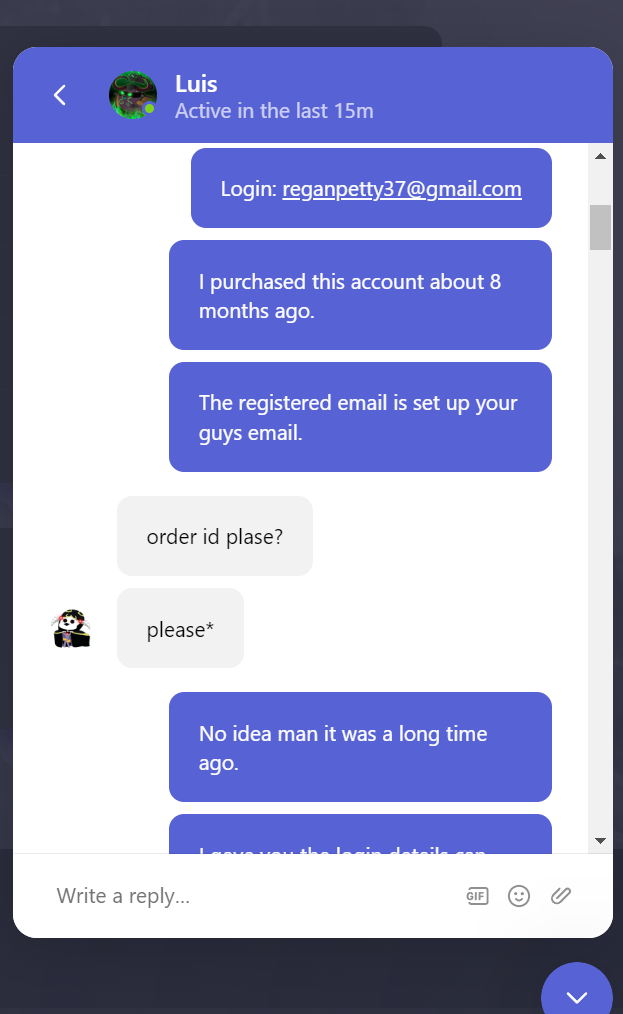Image resolution: width=623 pixels, height=1014 pixels.
Task: Open the GIF picker
Action: click(x=477, y=896)
